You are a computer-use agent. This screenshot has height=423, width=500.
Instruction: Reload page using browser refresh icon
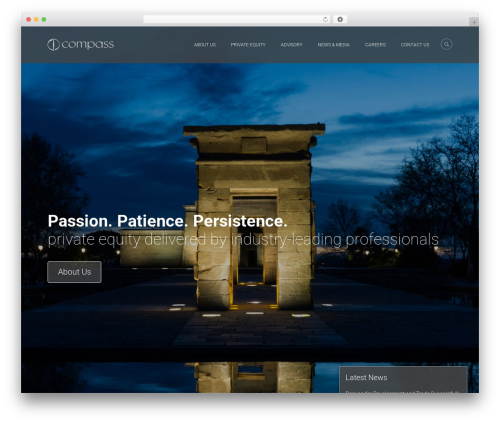coord(325,20)
